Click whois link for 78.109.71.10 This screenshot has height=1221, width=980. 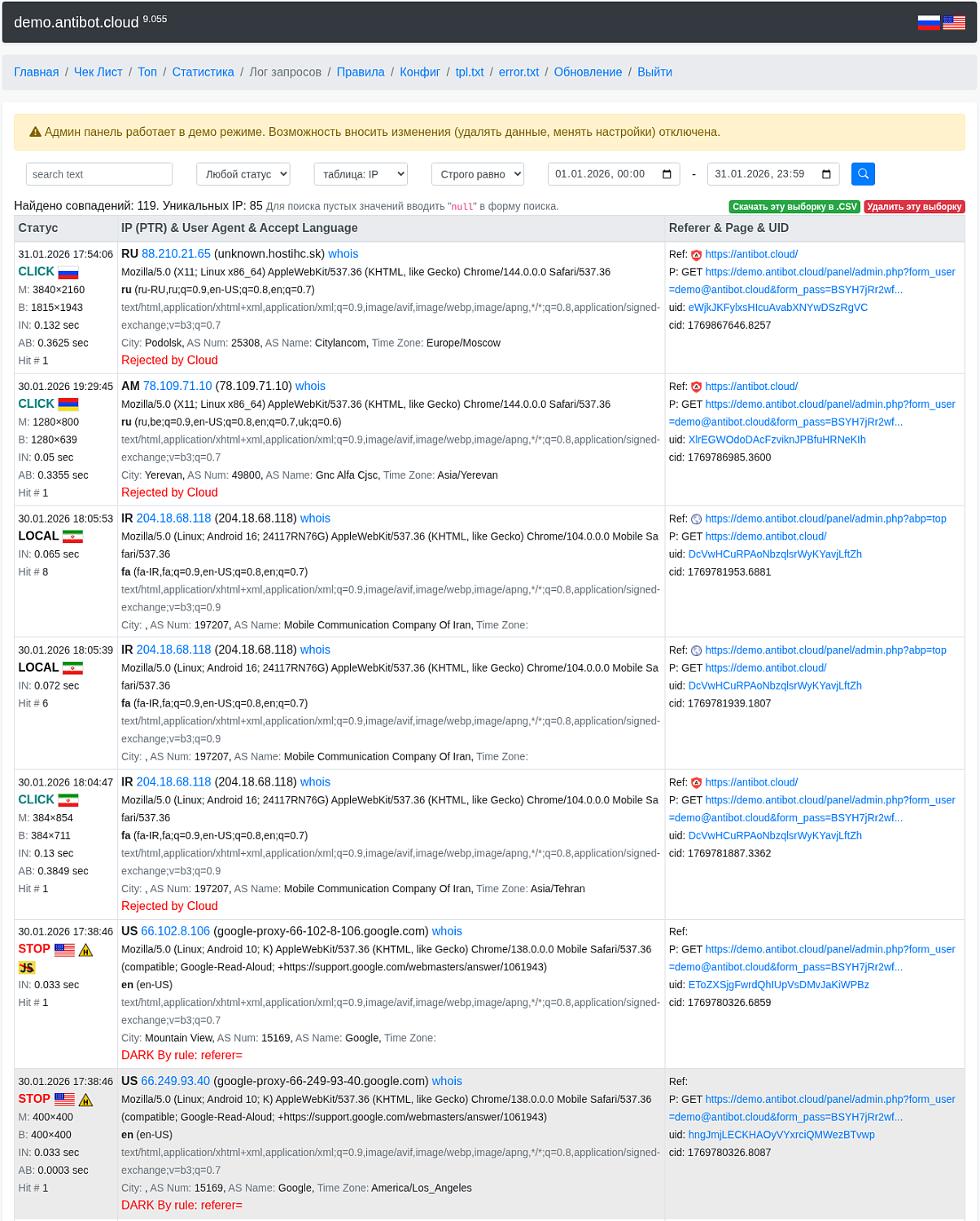click(310, 386)
